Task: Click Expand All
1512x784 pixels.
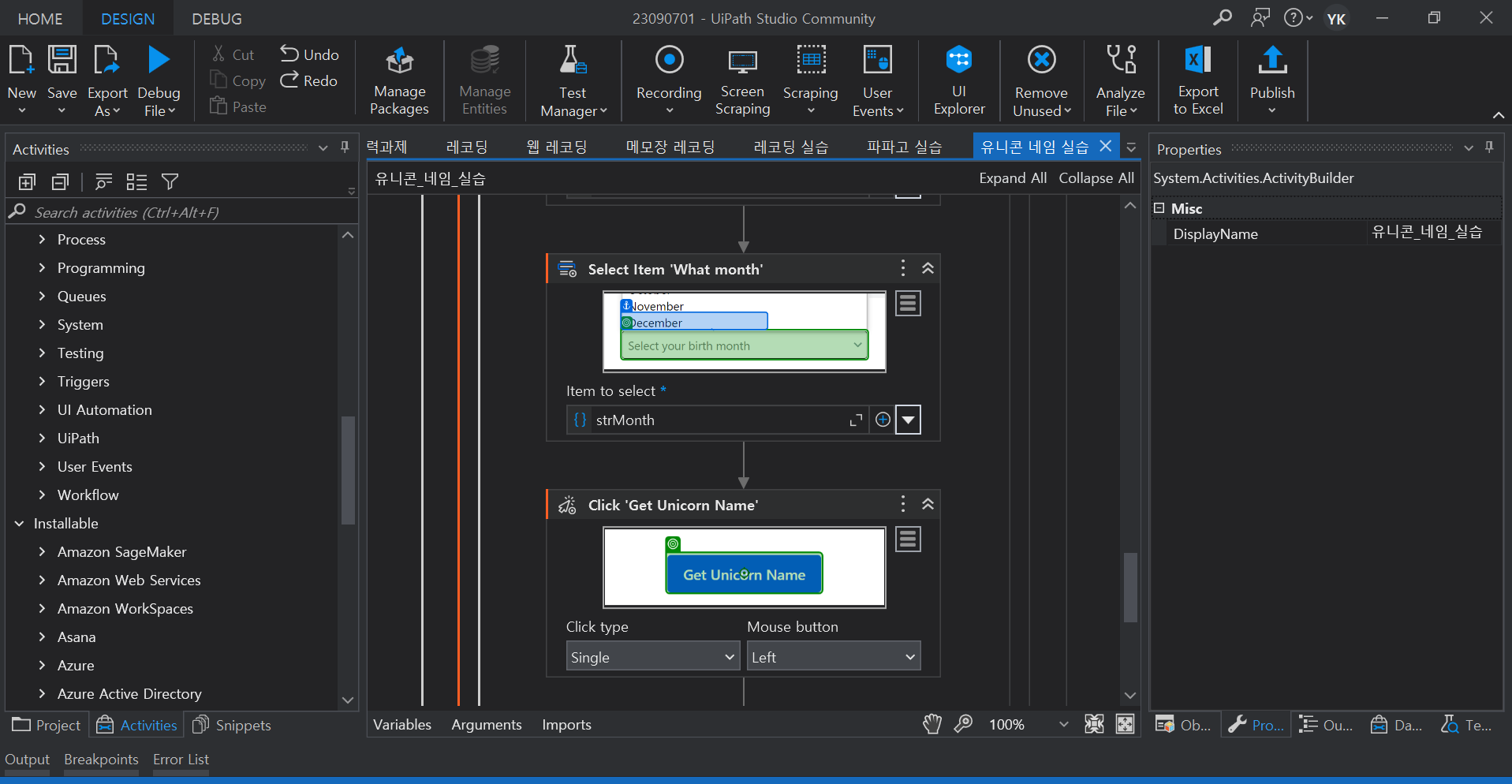Action: pyautogui.click(x=1013, y=178)
